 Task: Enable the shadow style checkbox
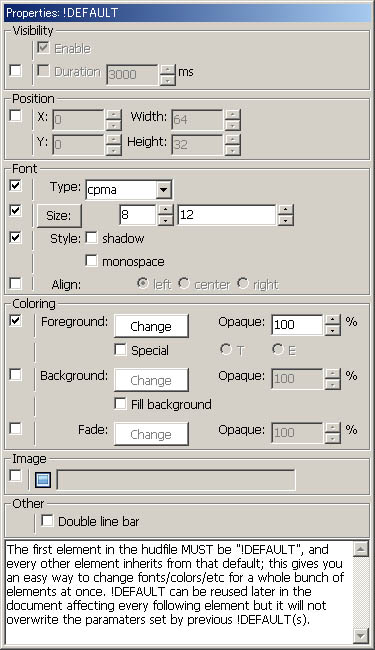(91, 238)
